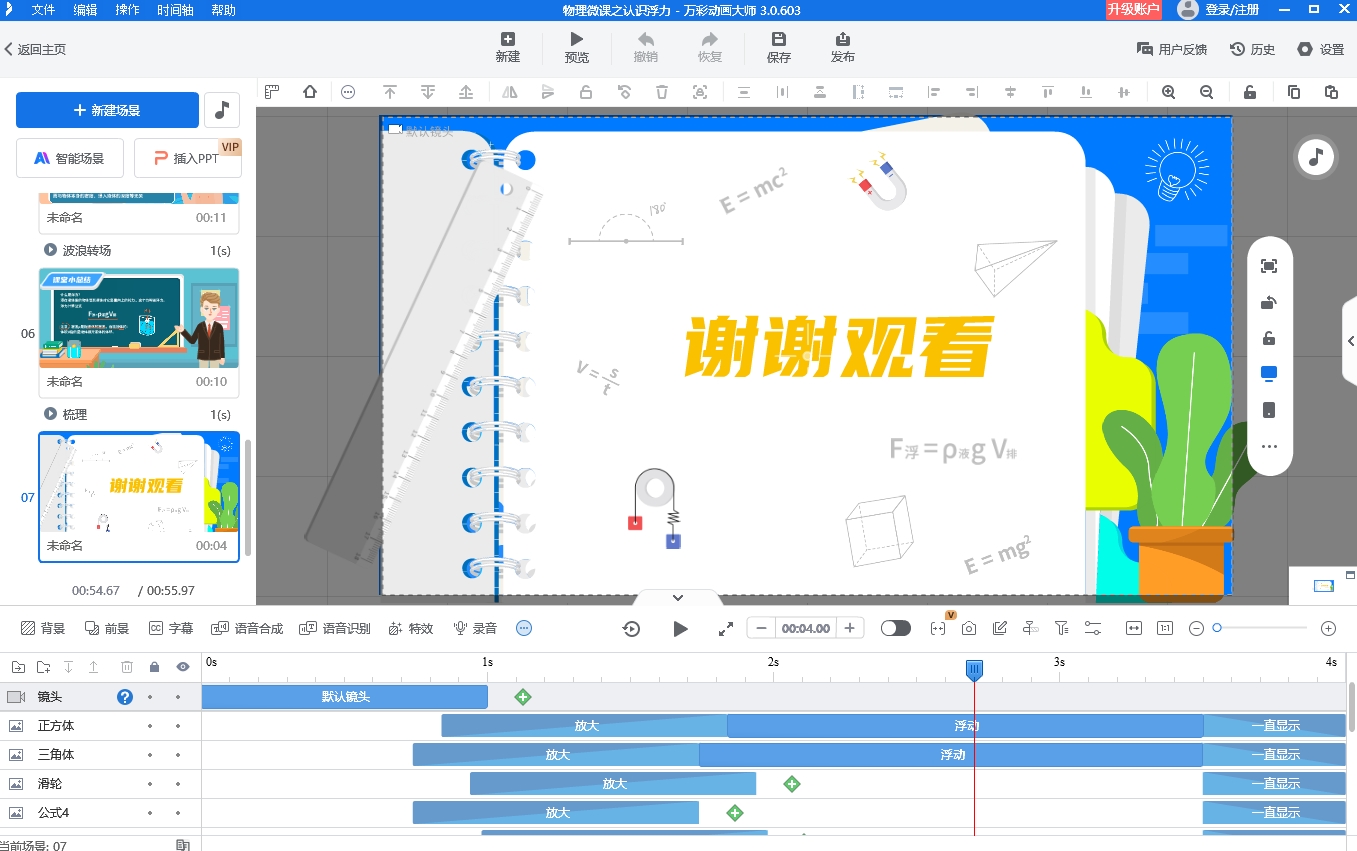
Task: Click the 新建场景 new scene button
Action: [x=107, y=110]
